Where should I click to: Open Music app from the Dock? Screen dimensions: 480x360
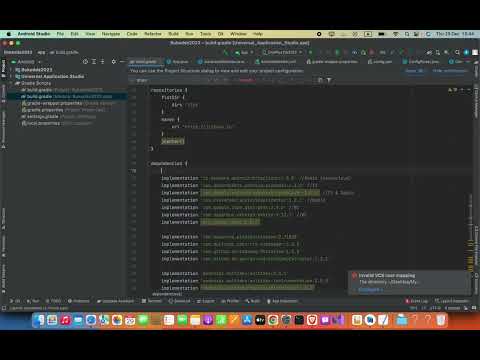coord(65,320)
